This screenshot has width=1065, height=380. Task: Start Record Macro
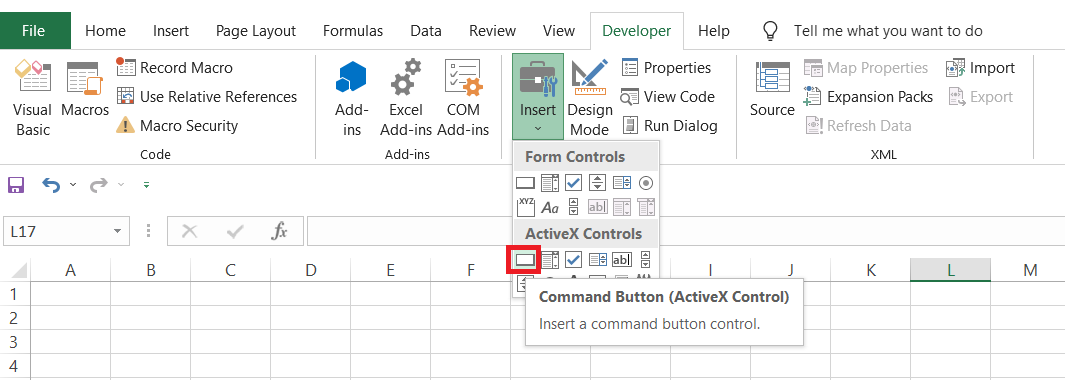(175, 68)
